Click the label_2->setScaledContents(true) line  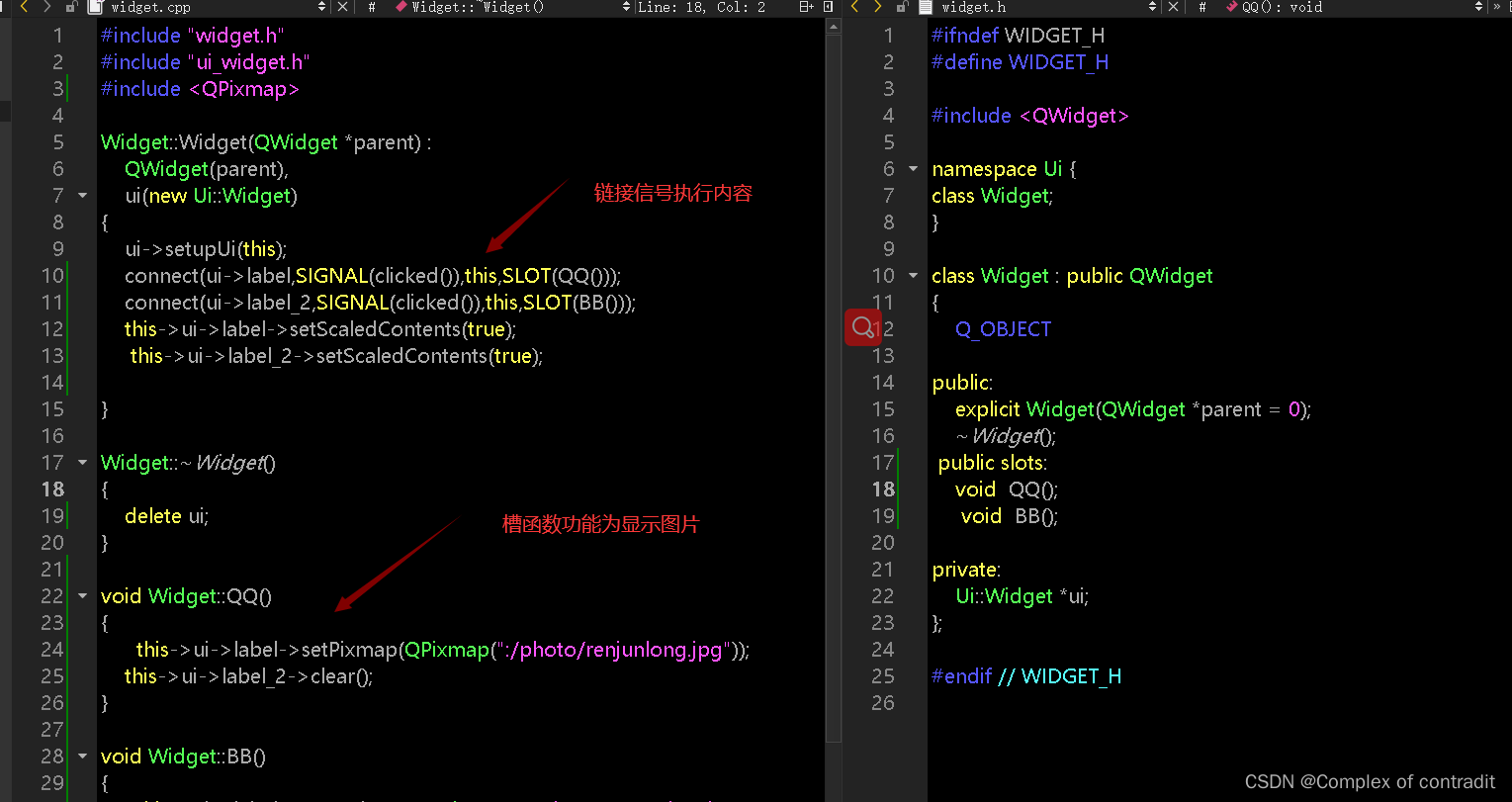[337, 355]
